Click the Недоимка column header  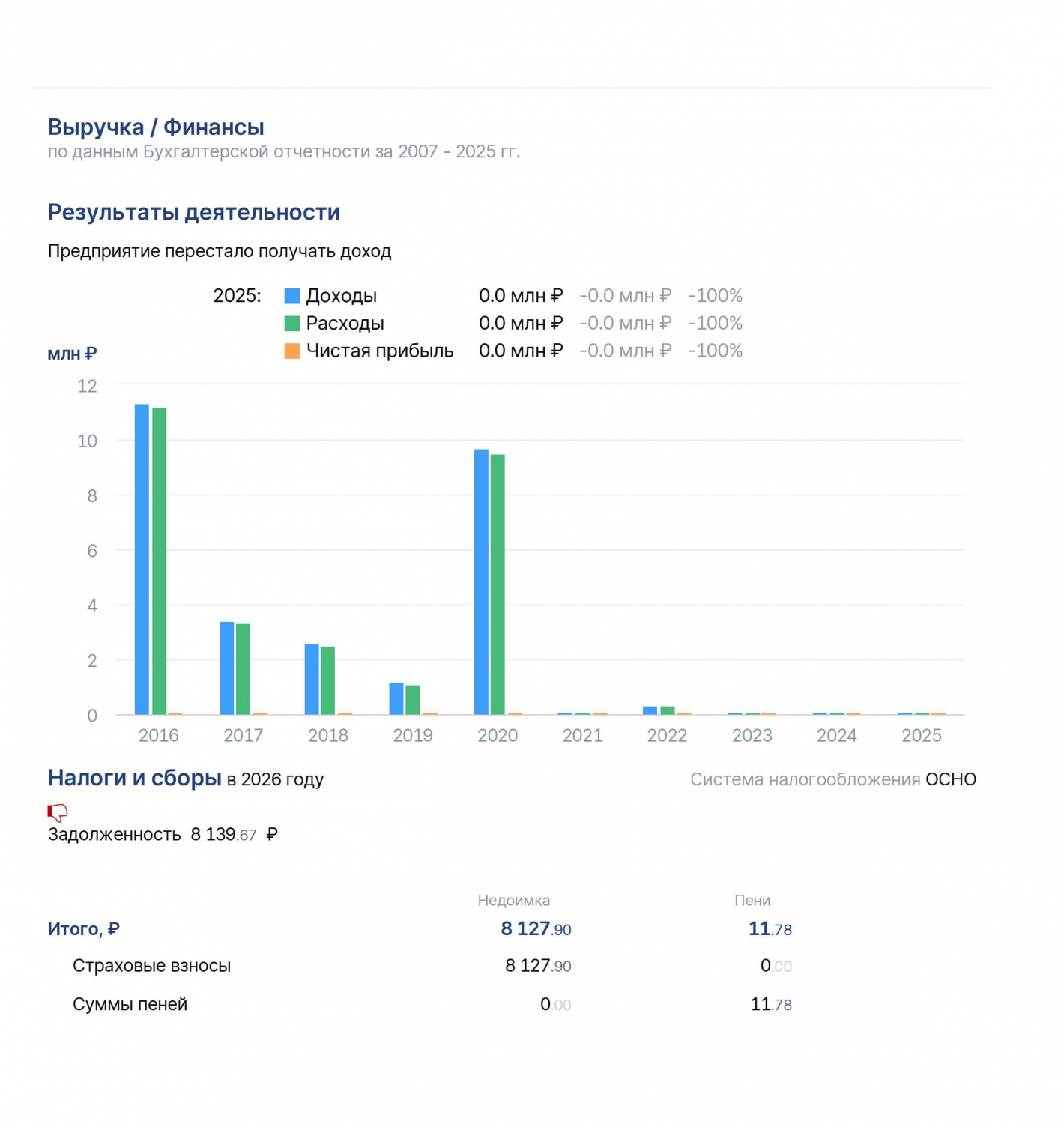coord(514,900)
